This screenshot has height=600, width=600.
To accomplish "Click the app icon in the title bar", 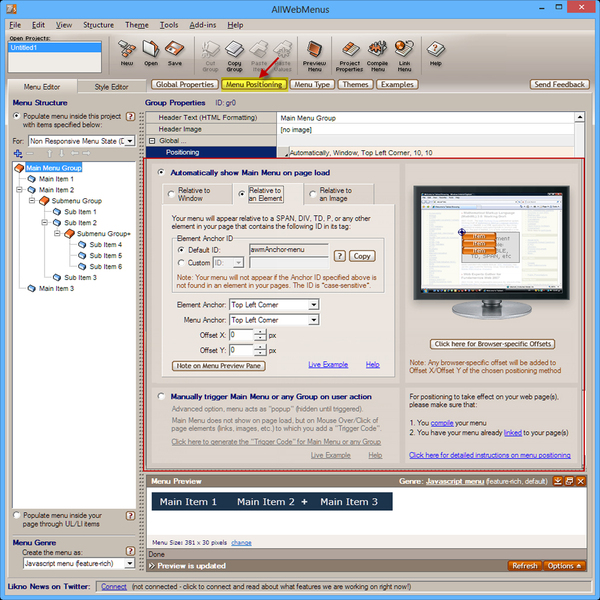I will (x=12, y=8).
